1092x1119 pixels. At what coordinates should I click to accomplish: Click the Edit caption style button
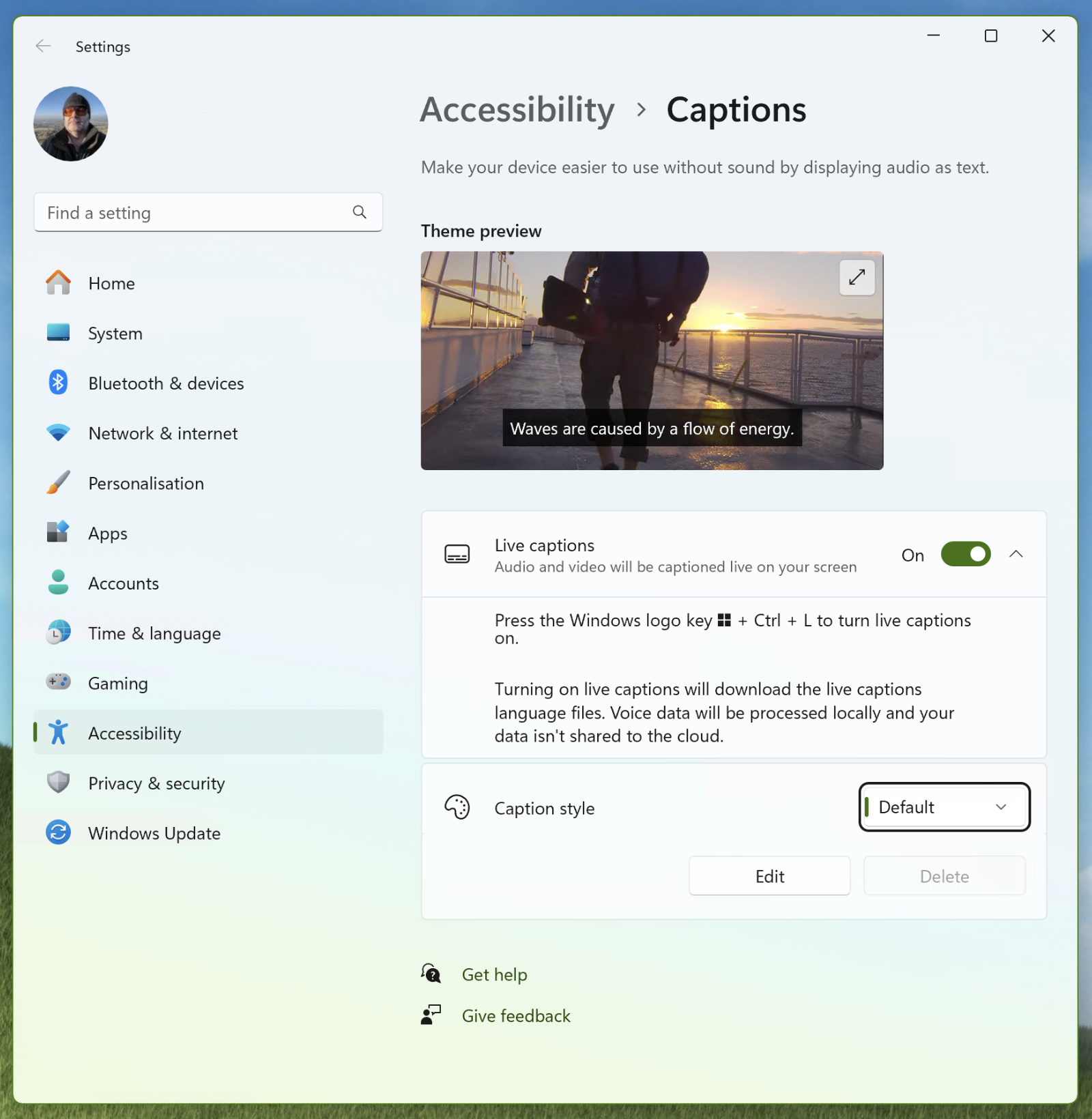click(768, 876)
